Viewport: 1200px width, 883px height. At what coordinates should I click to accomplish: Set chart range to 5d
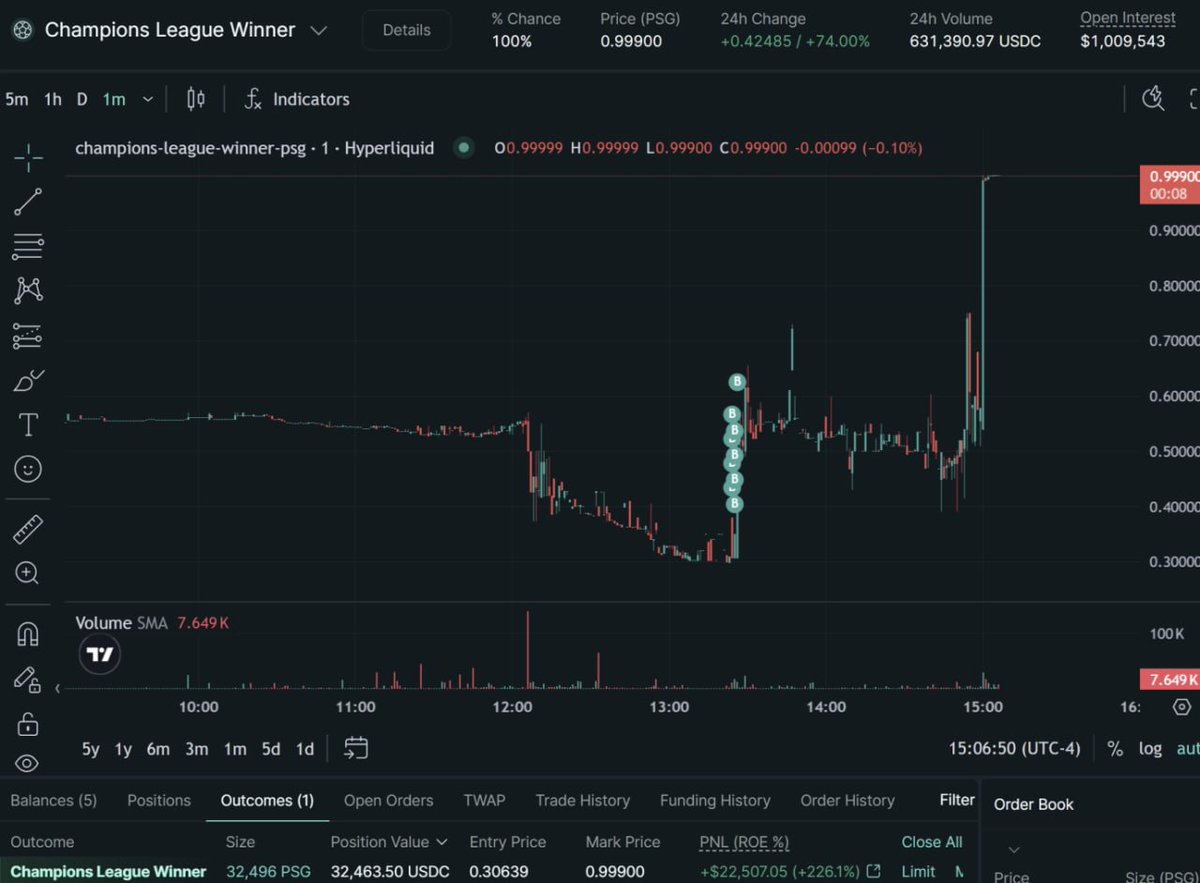pos(271,748)
